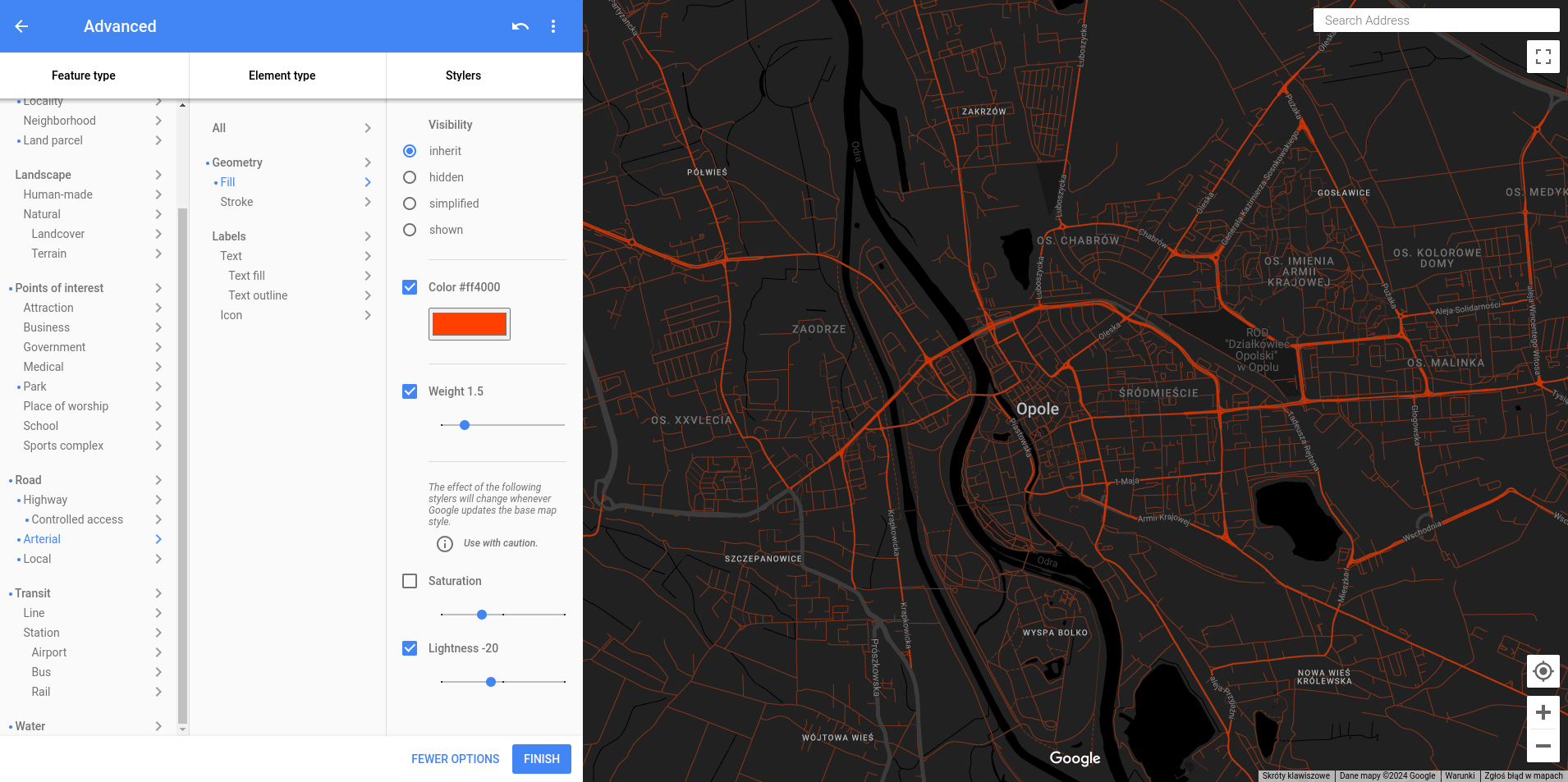This screenshot has height=782, width=1568.
Task: Go back using the left arrow icon
Action: click(x=21, y=26)
